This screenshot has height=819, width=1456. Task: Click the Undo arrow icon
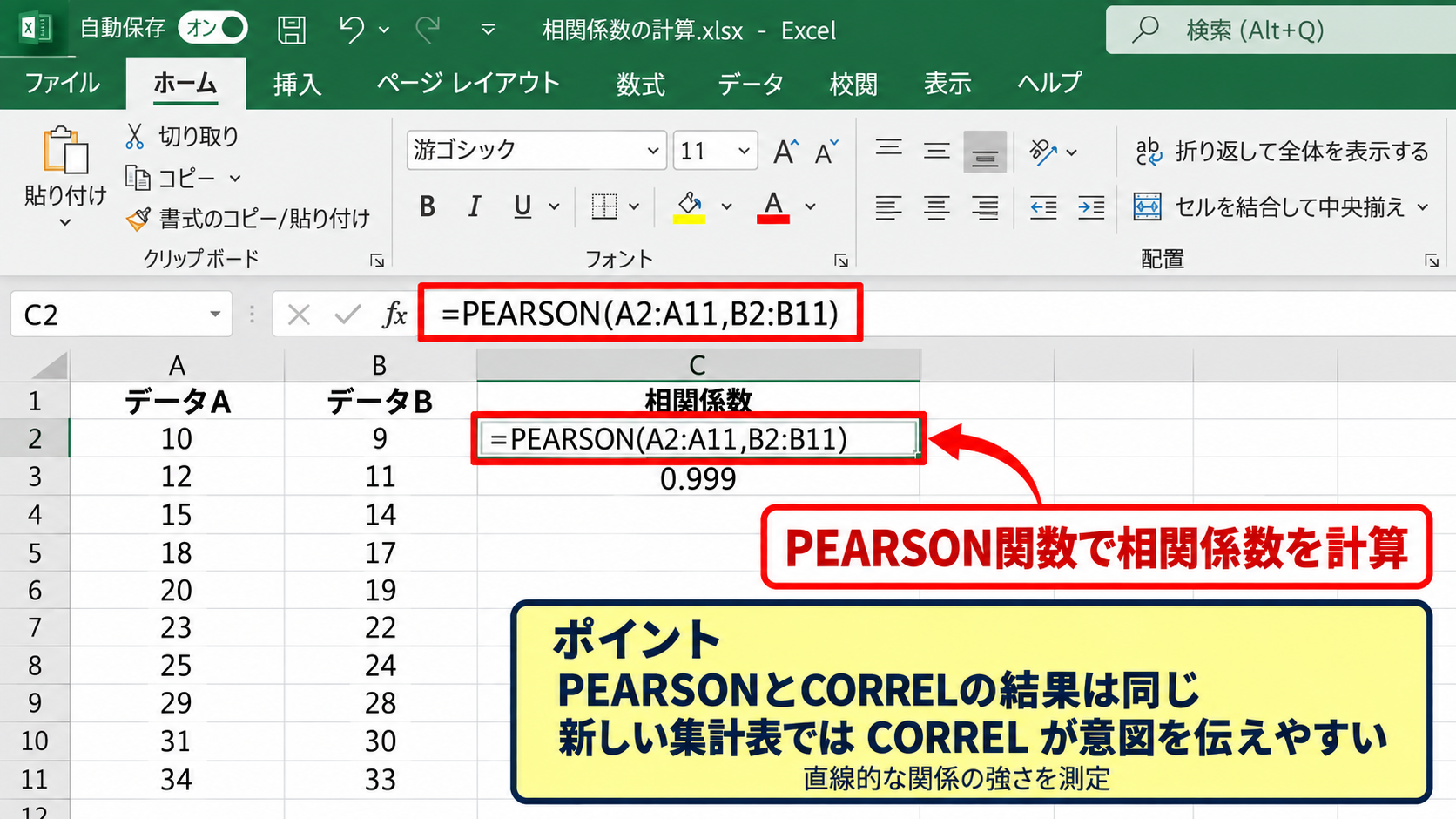tap(352, 30)
